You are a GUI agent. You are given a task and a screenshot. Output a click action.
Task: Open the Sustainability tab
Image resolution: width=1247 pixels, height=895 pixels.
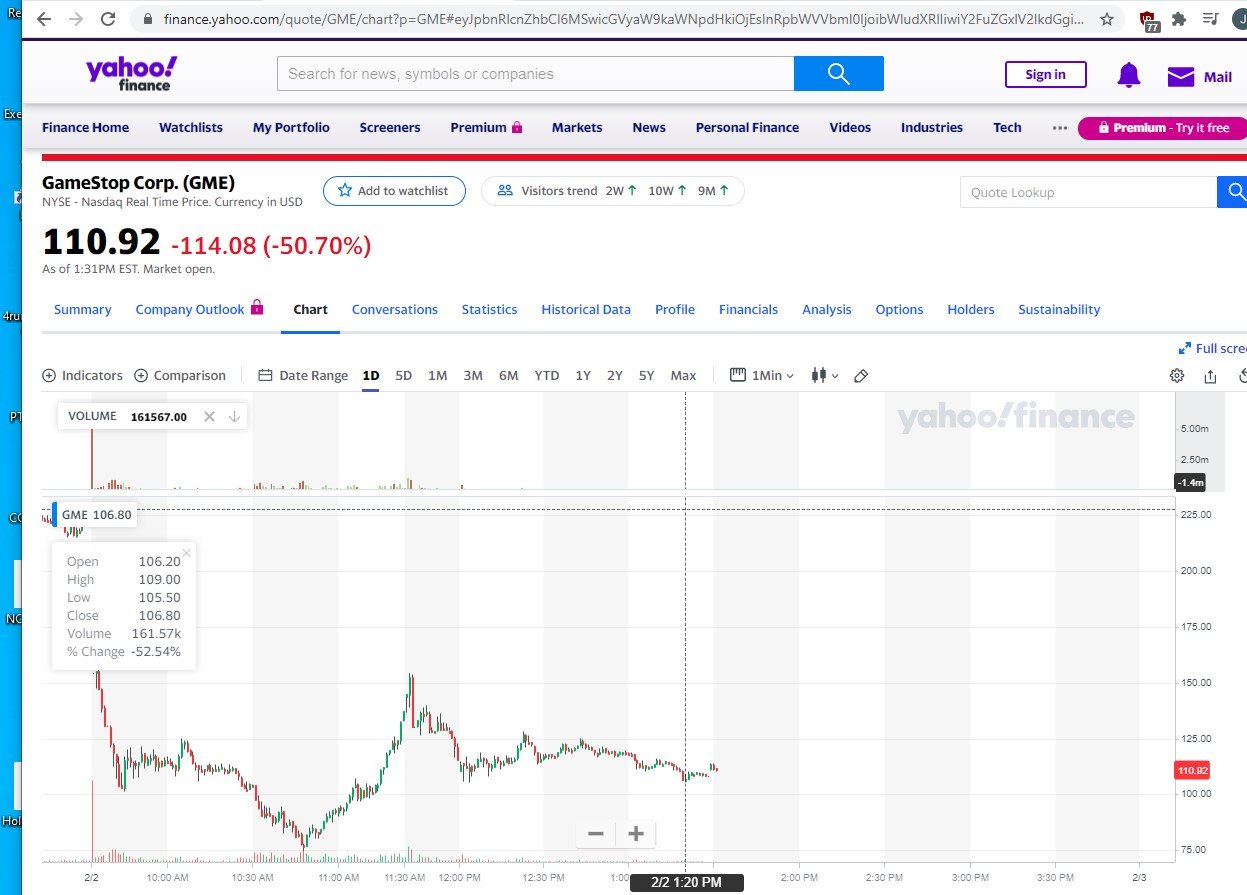tap(1059, 310)
